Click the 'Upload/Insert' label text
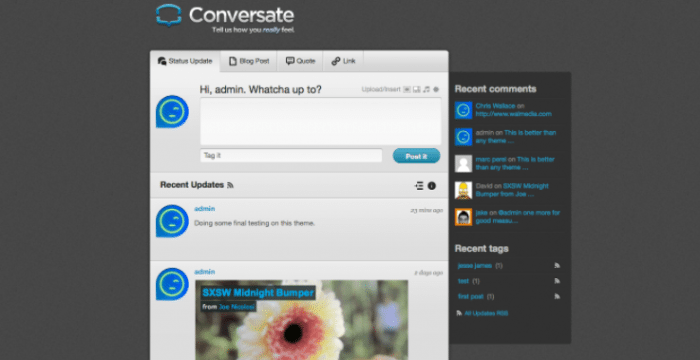Image resolution: width=700 pixels, height=360 pixels. pyautogui.click(x=381, y=89)
